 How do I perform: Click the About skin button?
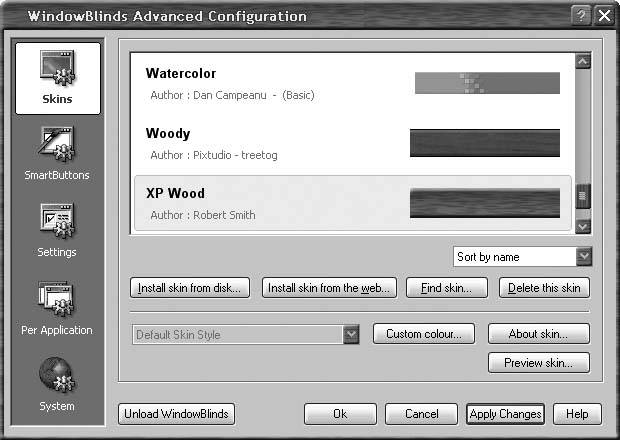[x=539, y=334]
